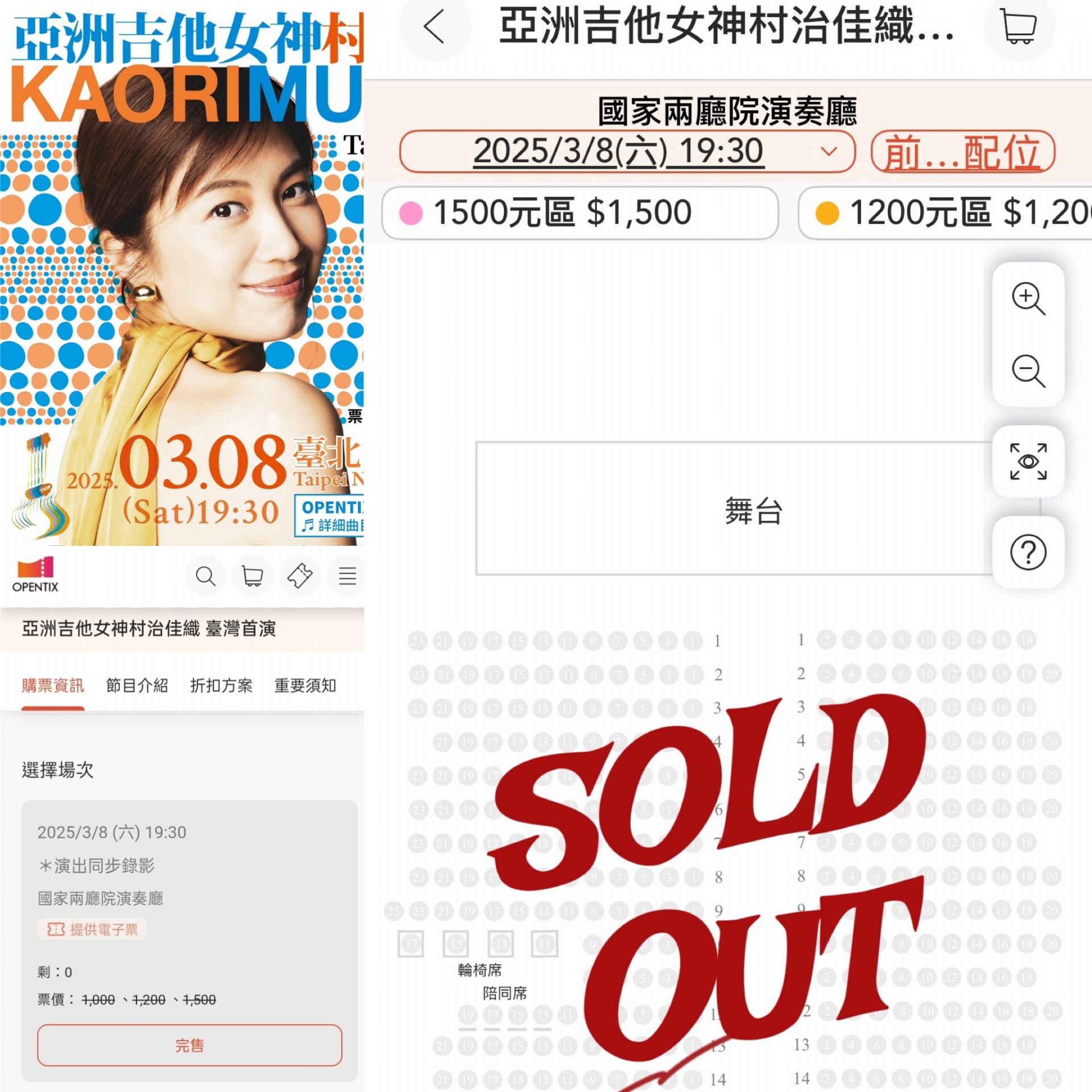Open the hamburger menu icon
Screen dimensions: 1092x1092
coord(347,576)
